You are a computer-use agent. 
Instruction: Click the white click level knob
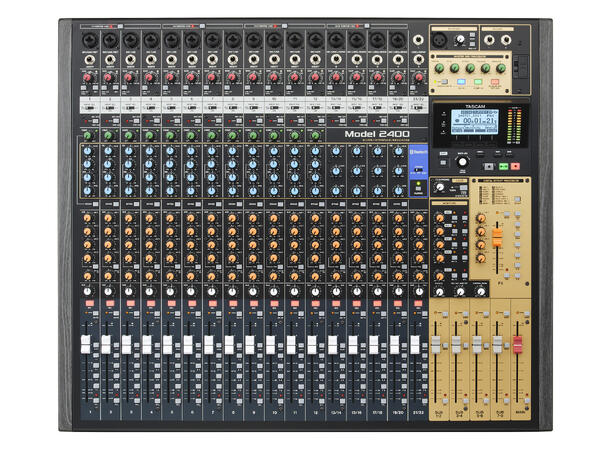point(440,187)
